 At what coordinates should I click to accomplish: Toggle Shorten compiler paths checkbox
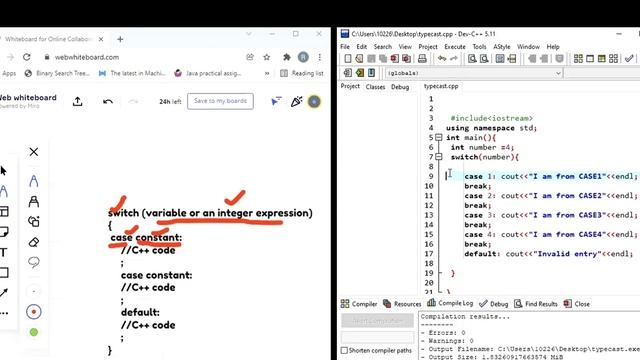[x=344, y=351]
